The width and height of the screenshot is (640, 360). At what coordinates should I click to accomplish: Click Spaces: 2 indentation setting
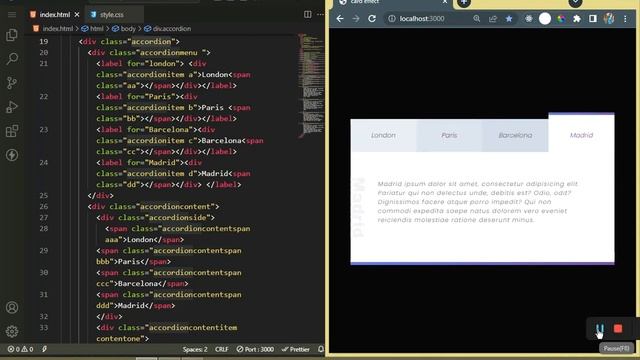[195, 349]
